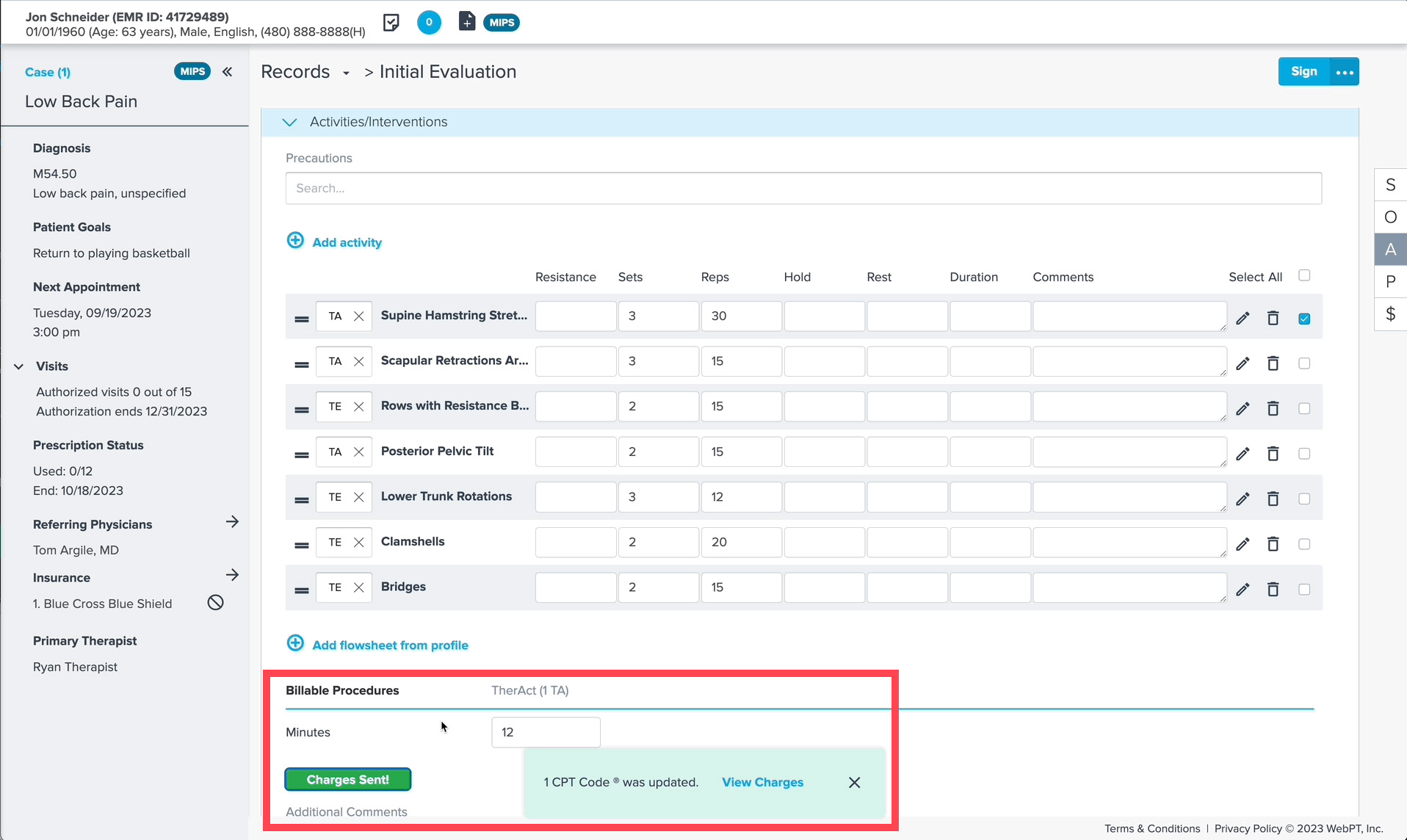
Task: Delete the Clamshells activity with trash icon
Action: coord(1273,544)
